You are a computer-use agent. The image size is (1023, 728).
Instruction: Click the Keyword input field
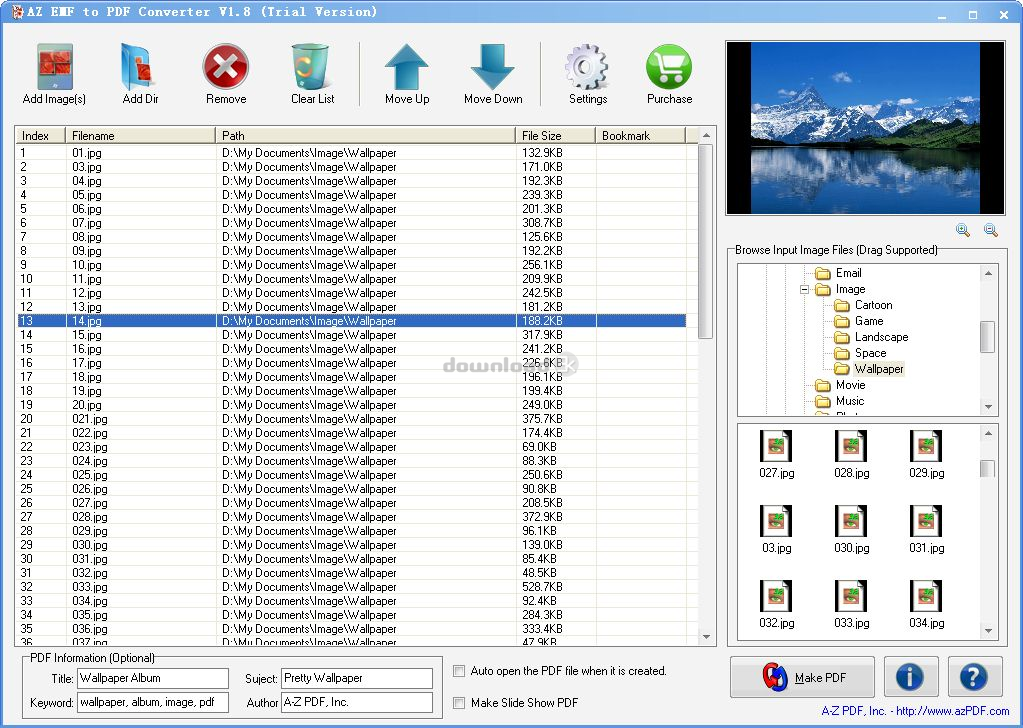153,703
